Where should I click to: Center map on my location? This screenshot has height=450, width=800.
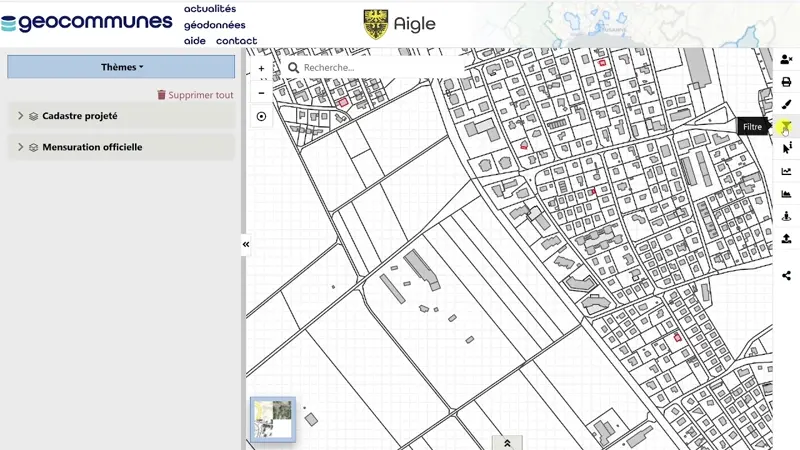pos(261,116)
